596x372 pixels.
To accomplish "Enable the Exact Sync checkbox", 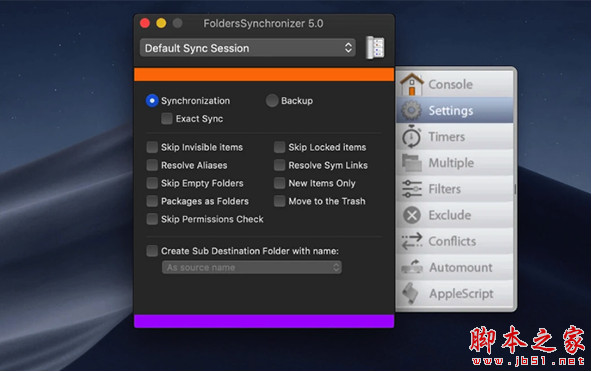I will pos(166,119).
